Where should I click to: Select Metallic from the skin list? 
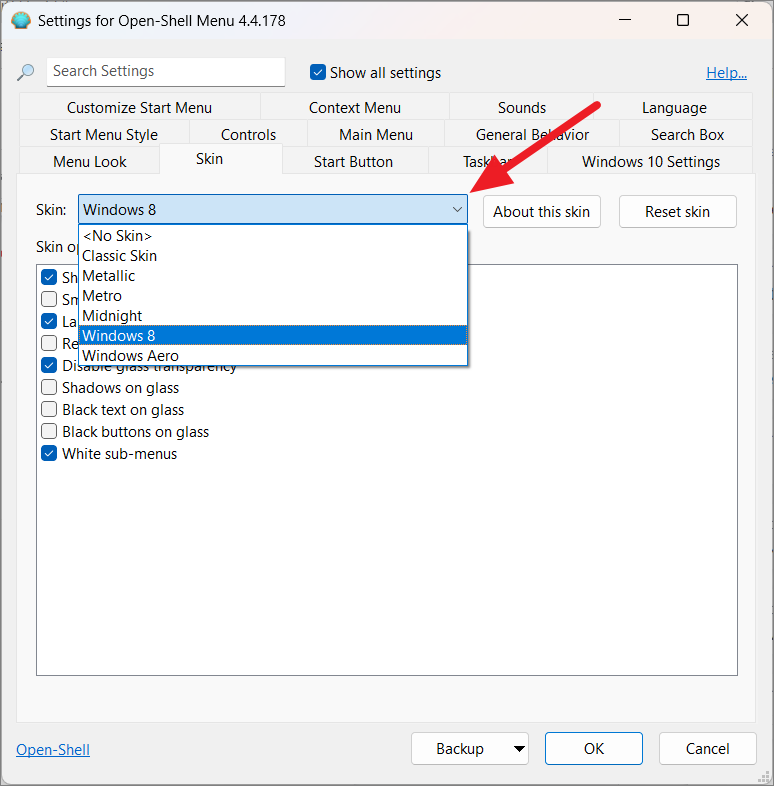point(108,276)
